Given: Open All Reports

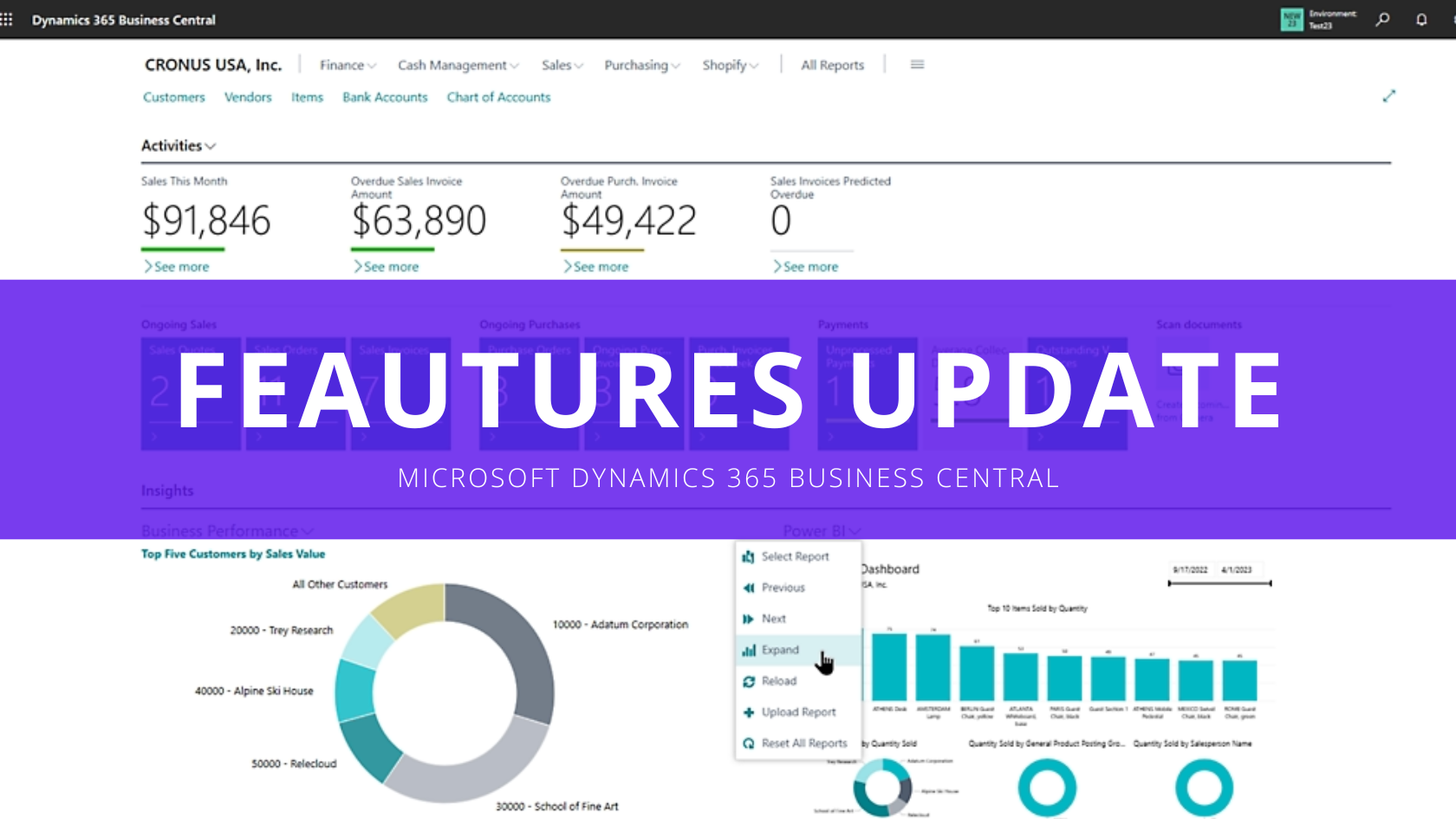Looking at the screenshot, I should coord(832,65).
